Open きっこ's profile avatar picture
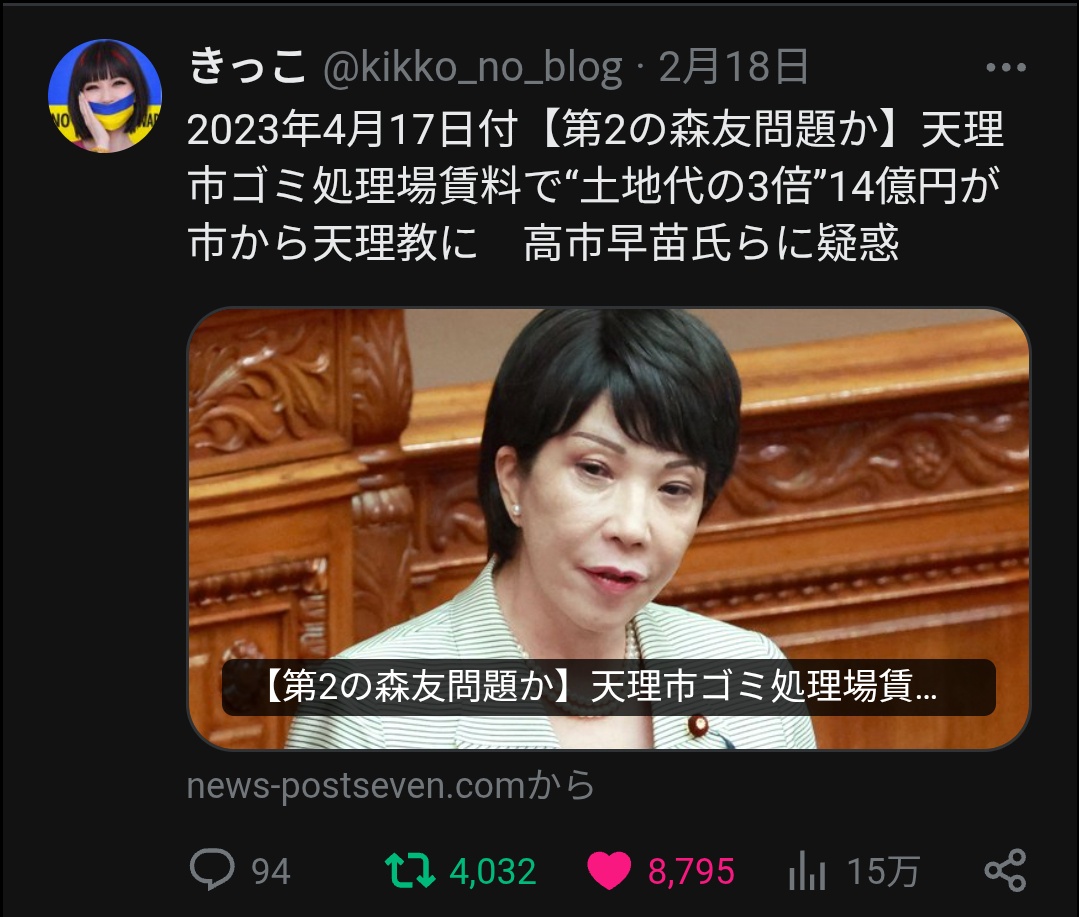1079x917 pixels. coord(105,96)
